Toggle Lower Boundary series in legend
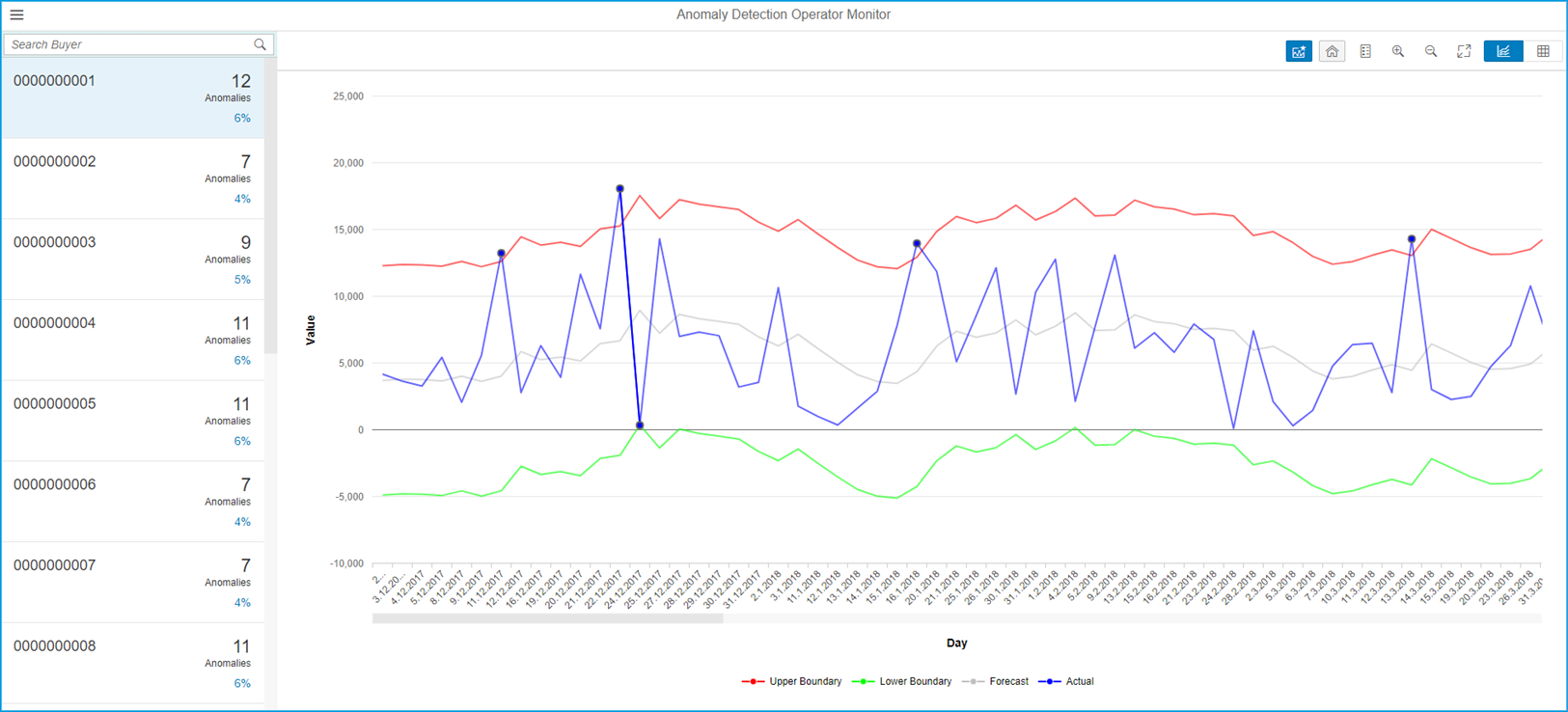This screenshot has height=712, width=1568. [902, 681]
